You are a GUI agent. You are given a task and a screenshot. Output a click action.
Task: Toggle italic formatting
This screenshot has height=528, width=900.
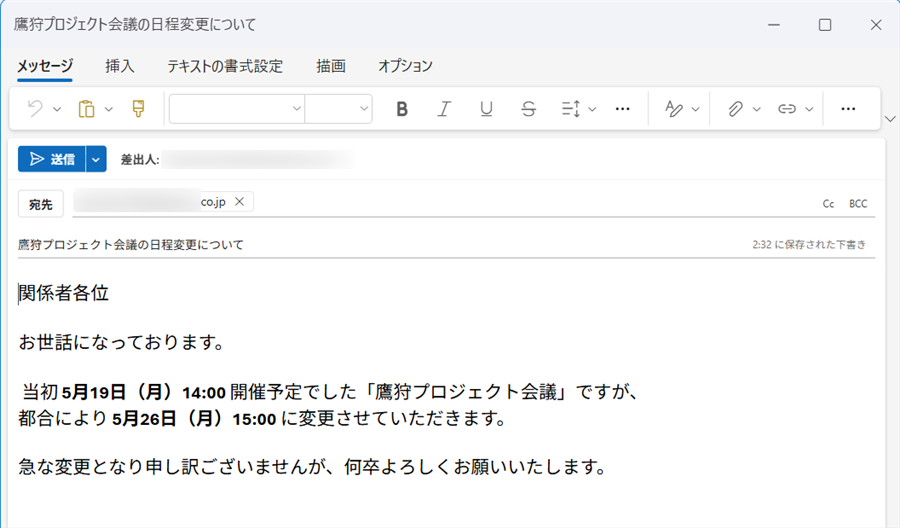coord(444,109)
